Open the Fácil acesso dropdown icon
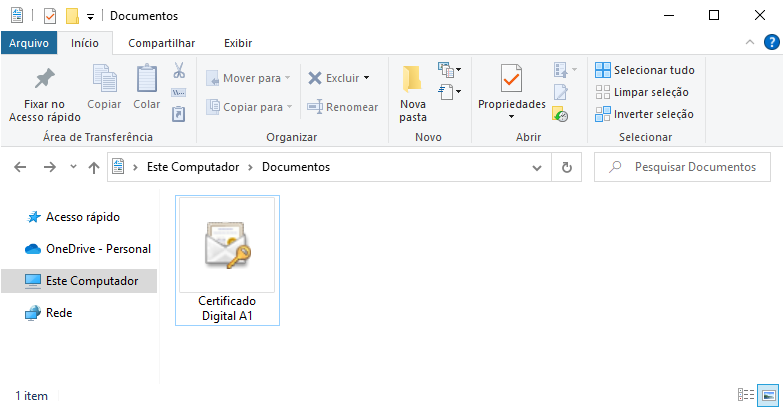This screenshot has height=408, width=784. pos(450,92)
